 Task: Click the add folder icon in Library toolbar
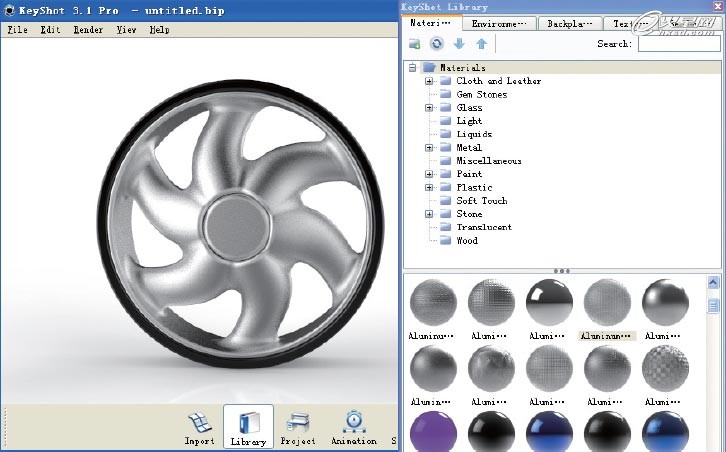click(x=415, y=44)
